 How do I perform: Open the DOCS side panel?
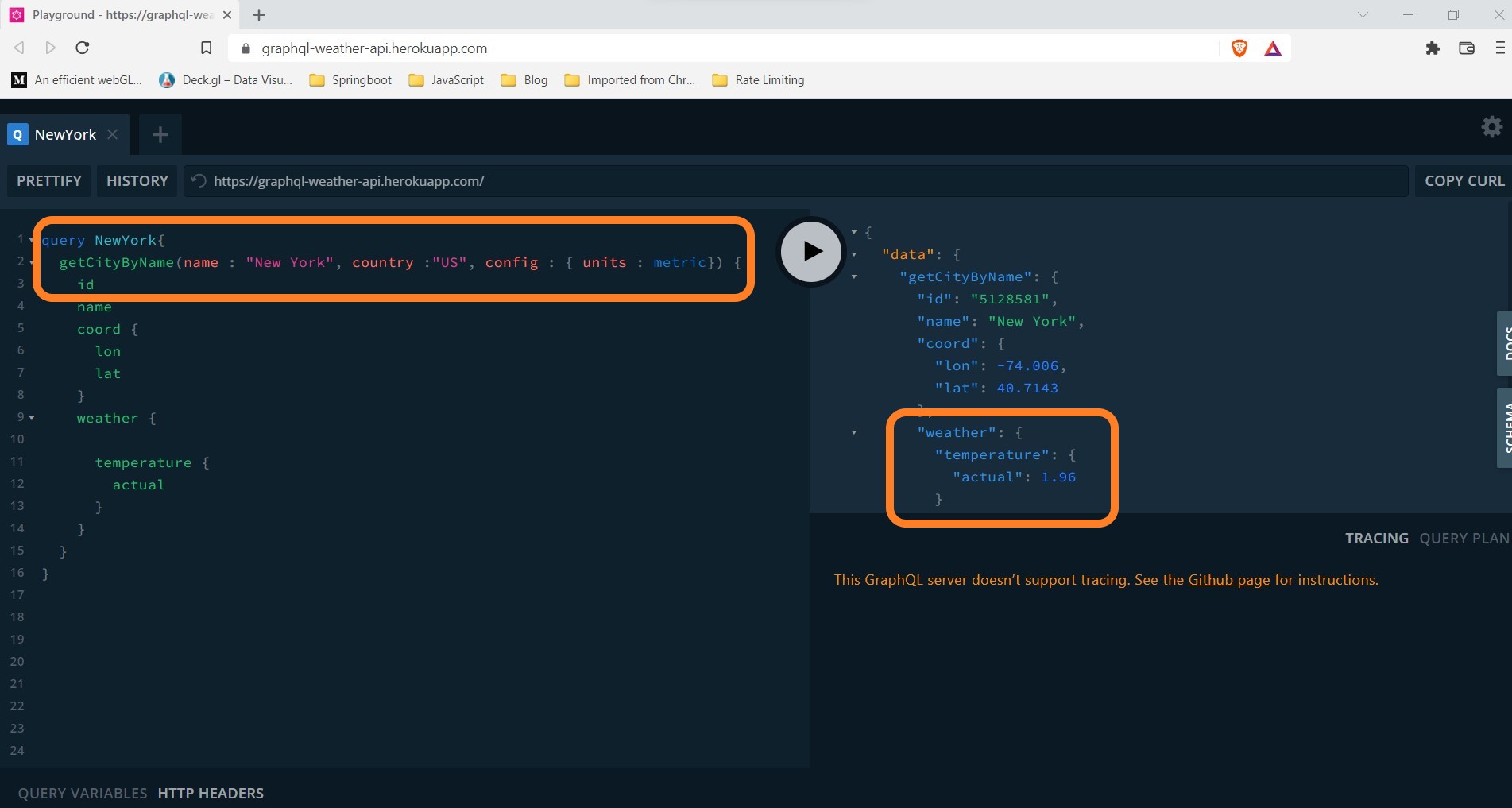[x=1504, y=344]
